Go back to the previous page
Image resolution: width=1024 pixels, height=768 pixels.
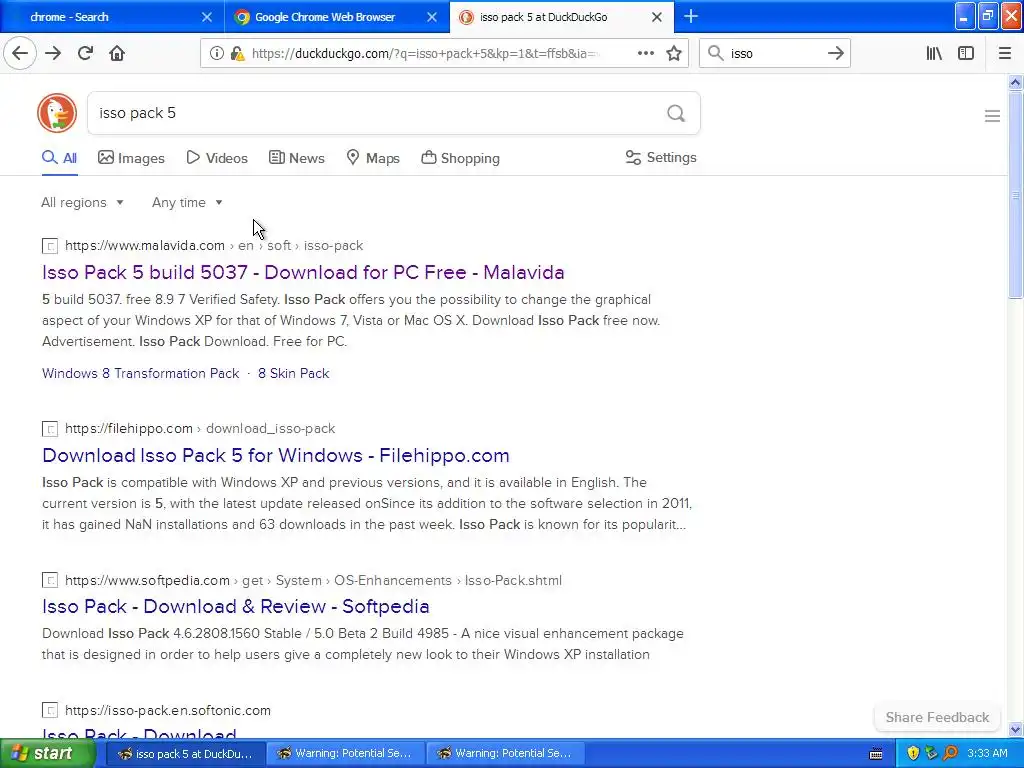pyautogui.click(x=20, y=53)
